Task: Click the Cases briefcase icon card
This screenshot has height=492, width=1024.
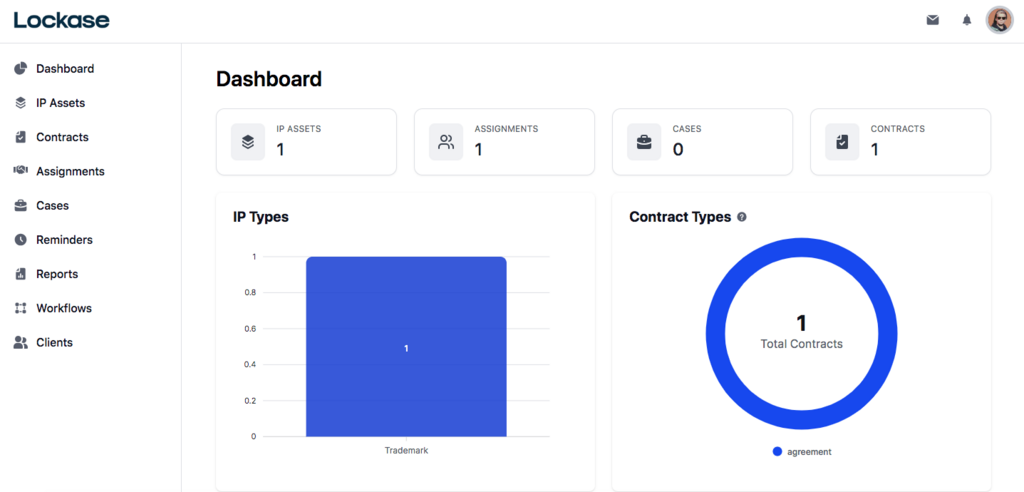Action: pos(644,142)
